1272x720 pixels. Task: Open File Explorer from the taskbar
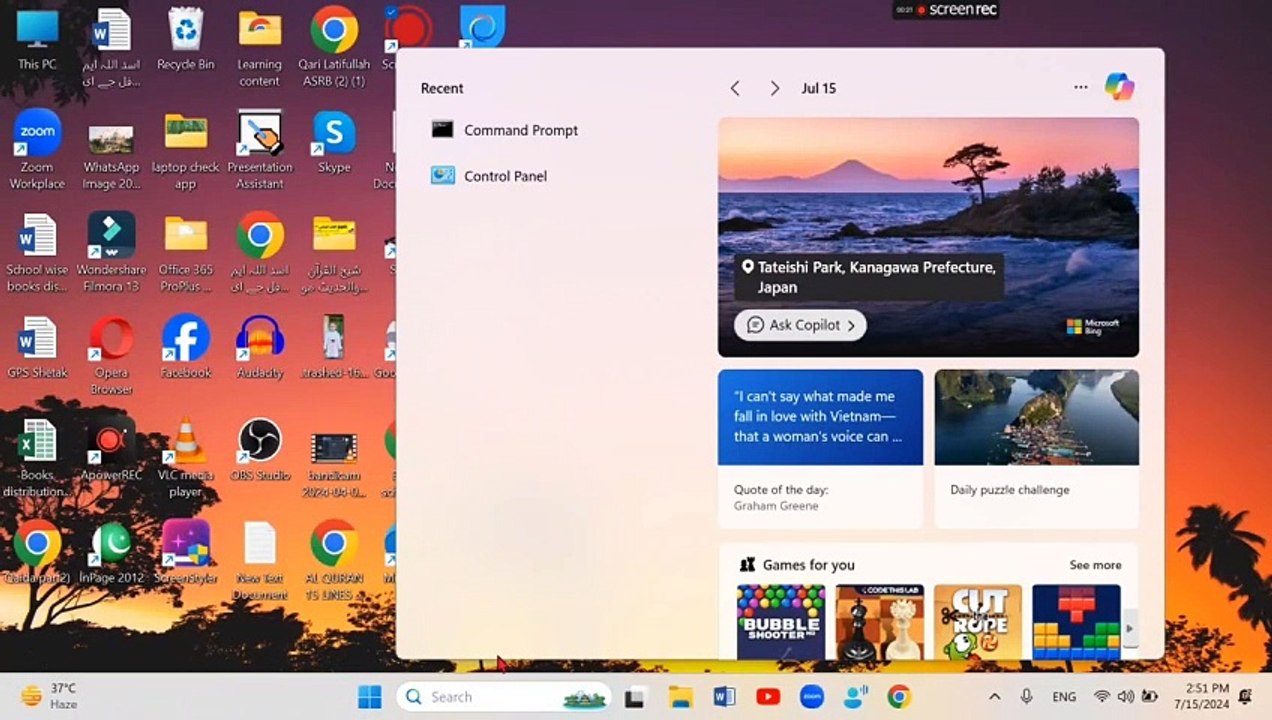[x=680, y=697]
